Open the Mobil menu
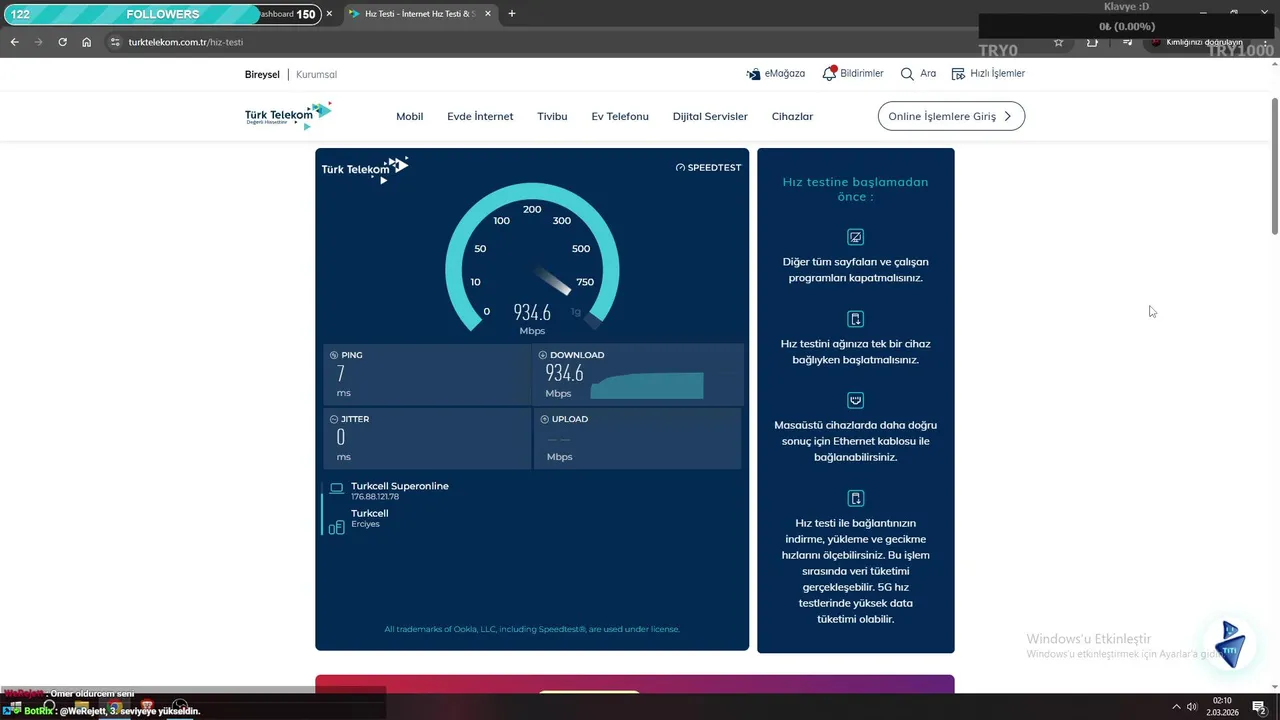Viewport: 1280px width, 720px height. click(410, 116)
